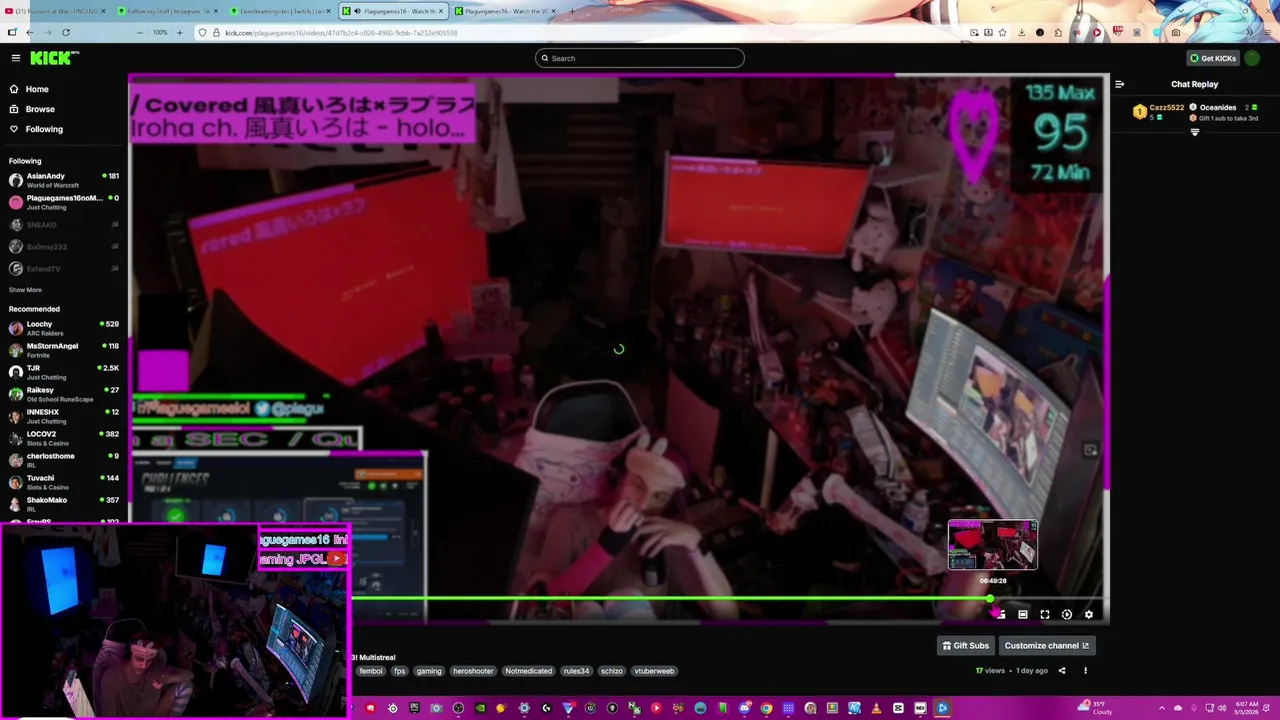Switch to the Livestreamingsites Twitch tab
Image resolution: width=1280 pixels, height=720 pixels.
(279, 11)
